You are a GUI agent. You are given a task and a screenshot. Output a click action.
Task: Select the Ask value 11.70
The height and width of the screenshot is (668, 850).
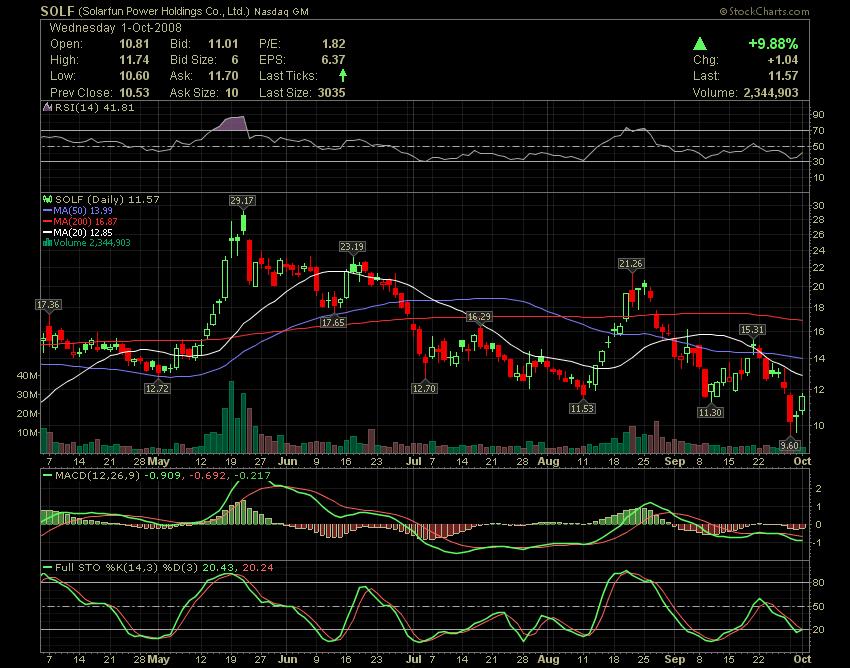[x=223, y=76]
